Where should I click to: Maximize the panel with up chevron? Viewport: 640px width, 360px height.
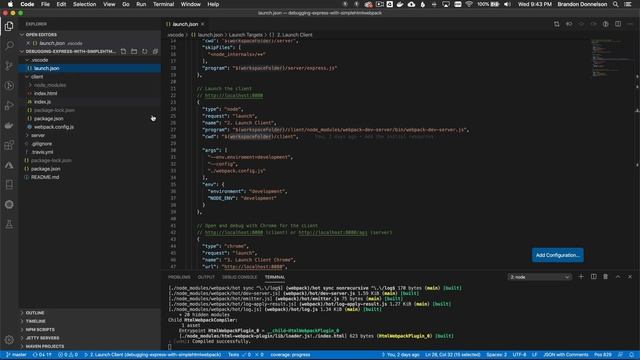pos(618,277)
